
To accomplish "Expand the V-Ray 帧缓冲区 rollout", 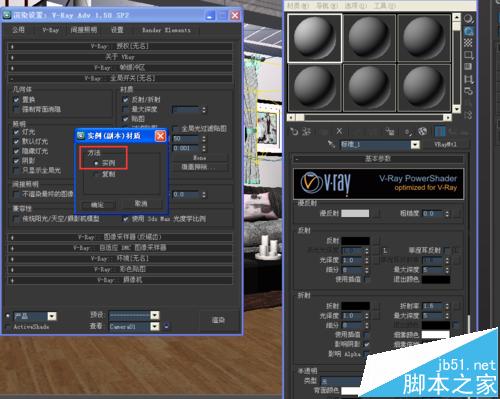I will pyautogui.click(x=120, y=68).
